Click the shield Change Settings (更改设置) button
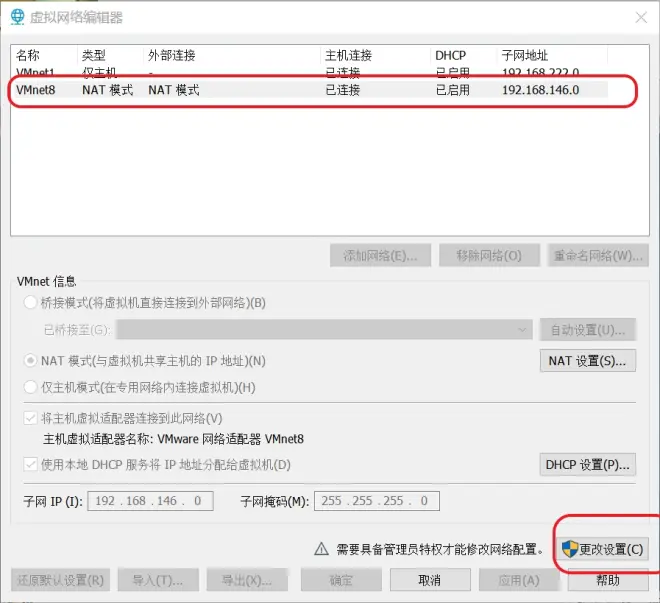Viewport: 660px width, 603px height. tap(602, 549)
